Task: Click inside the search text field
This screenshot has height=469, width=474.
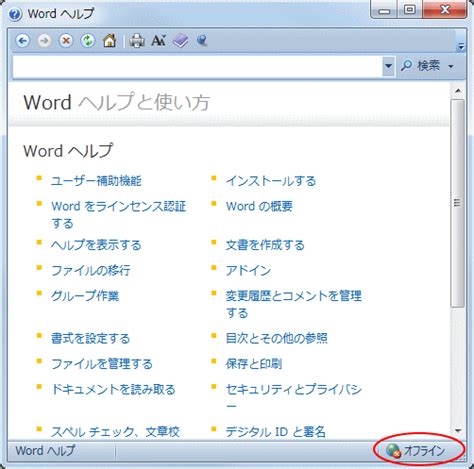Action: click(197, 66)
